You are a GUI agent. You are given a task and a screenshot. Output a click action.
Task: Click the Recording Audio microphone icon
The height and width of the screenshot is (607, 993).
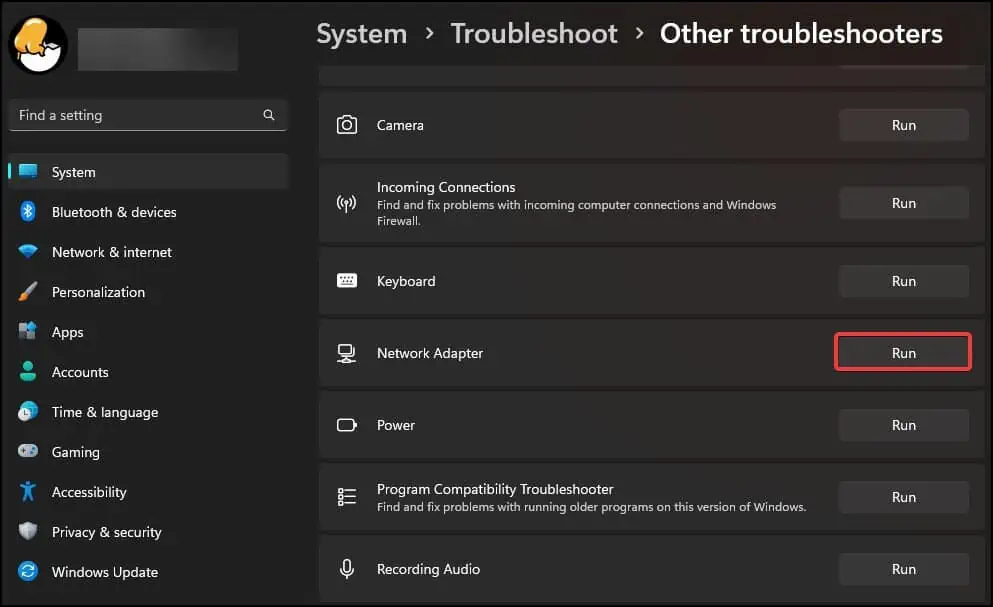click(x=346, y=568)
